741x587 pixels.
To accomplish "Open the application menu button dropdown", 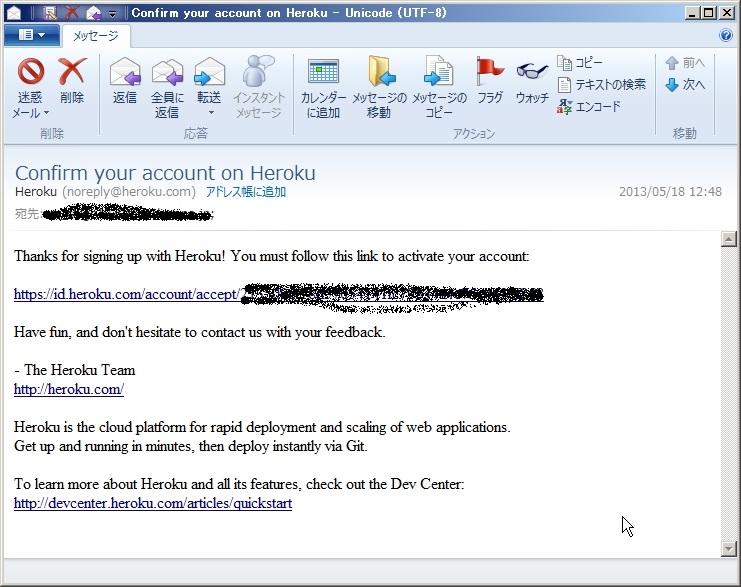I will (x=32, y=35).
